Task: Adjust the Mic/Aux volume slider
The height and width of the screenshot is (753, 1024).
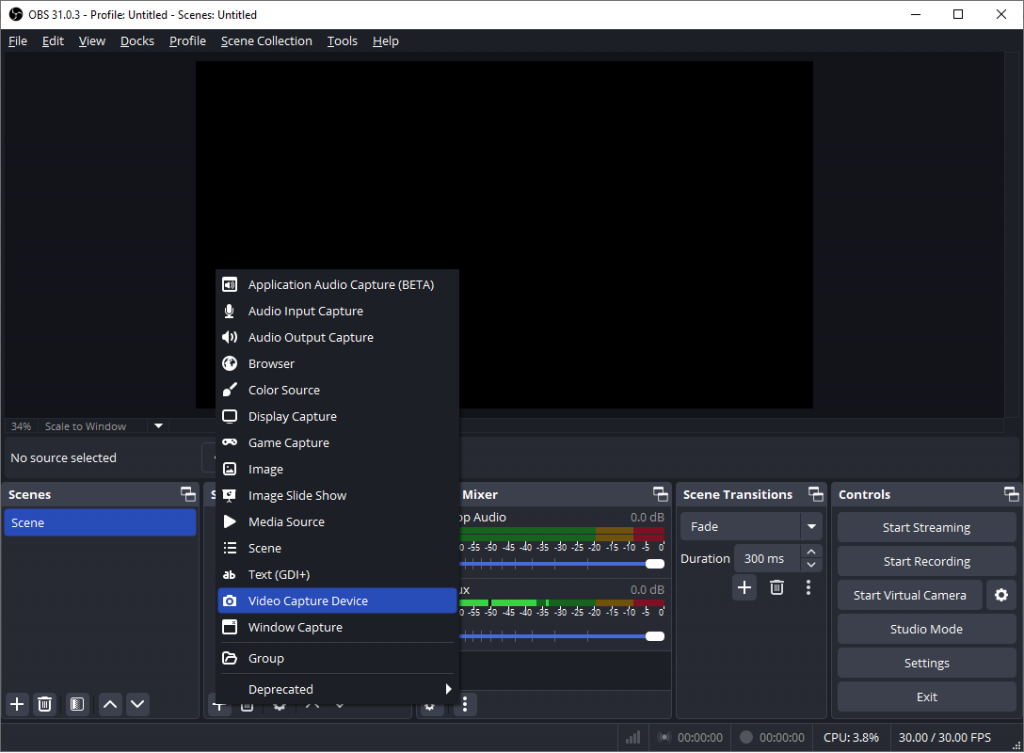Action: point(562,636)
